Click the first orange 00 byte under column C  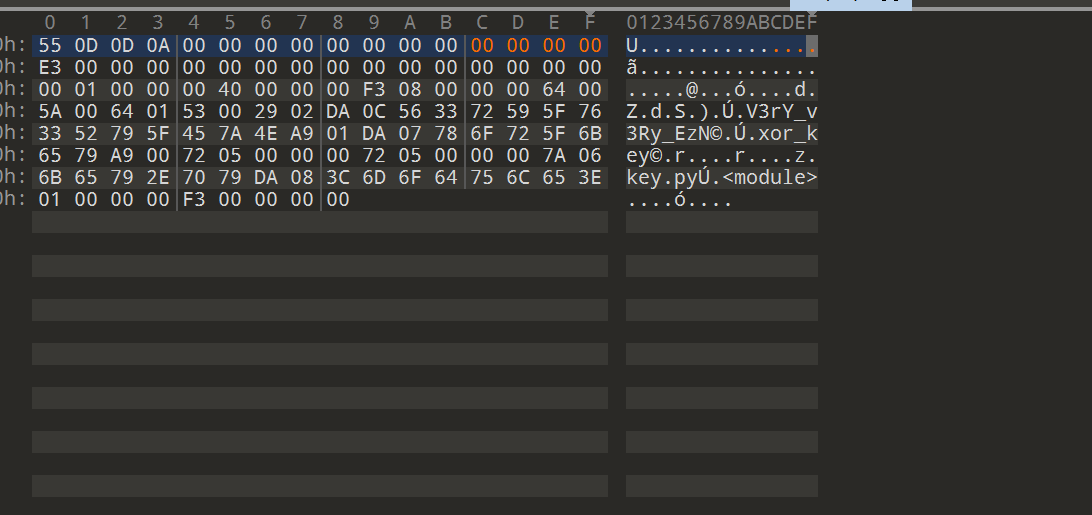point(481,46)
